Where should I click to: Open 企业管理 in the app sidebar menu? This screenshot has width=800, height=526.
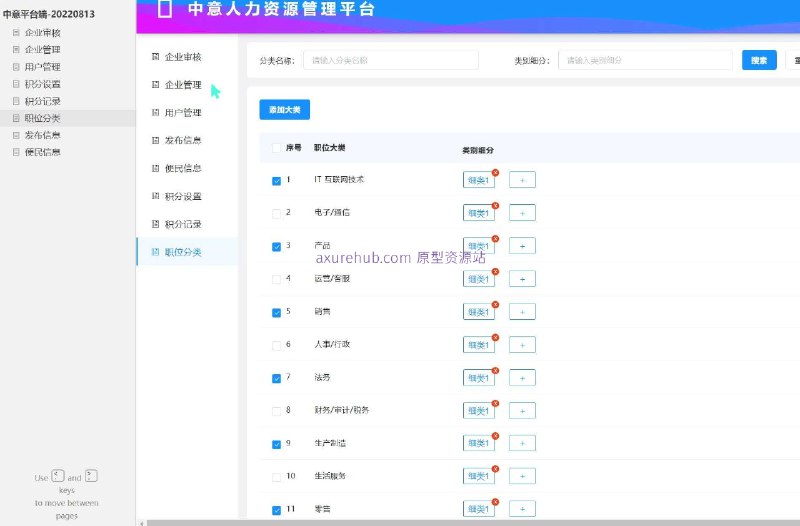pos(187,85)
